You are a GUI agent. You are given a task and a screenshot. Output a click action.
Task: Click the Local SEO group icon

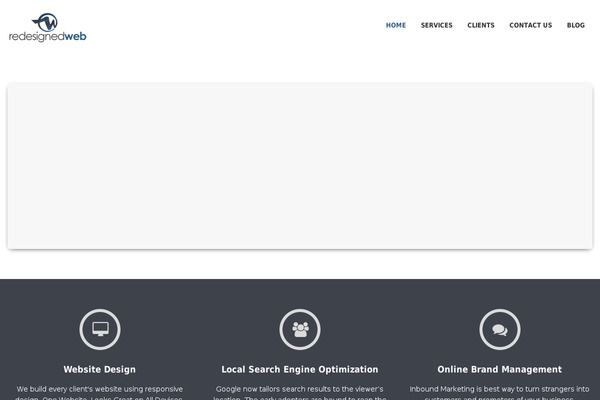[x=300, y=329]
